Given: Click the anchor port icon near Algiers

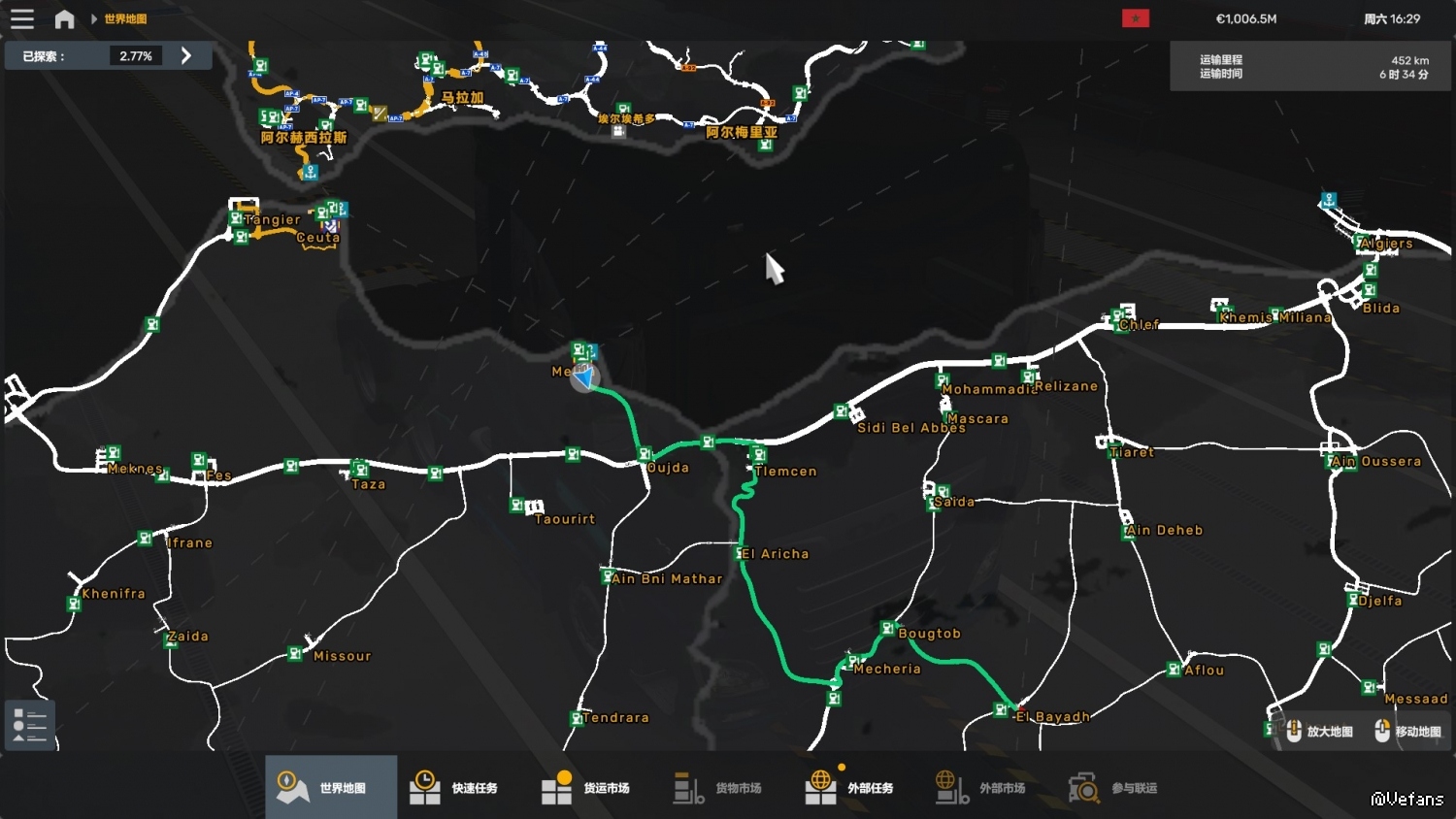Looking at the screenshot, I should (1328, 200).
